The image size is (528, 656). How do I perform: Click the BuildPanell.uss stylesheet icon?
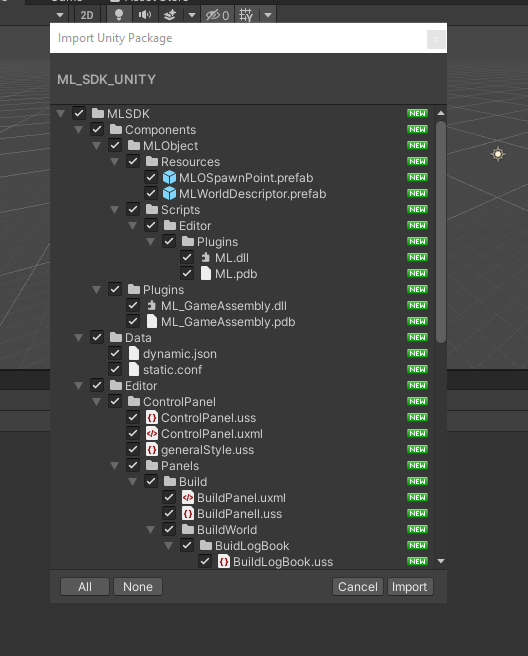point(187,513)
